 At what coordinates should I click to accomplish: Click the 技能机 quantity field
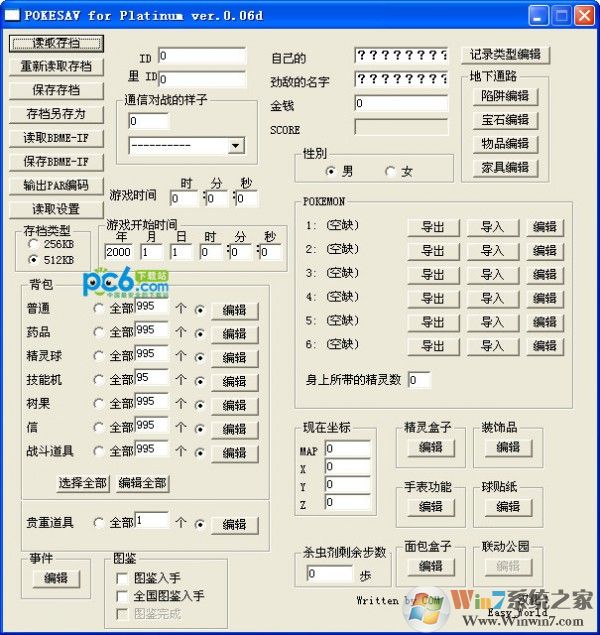(152, 377)
